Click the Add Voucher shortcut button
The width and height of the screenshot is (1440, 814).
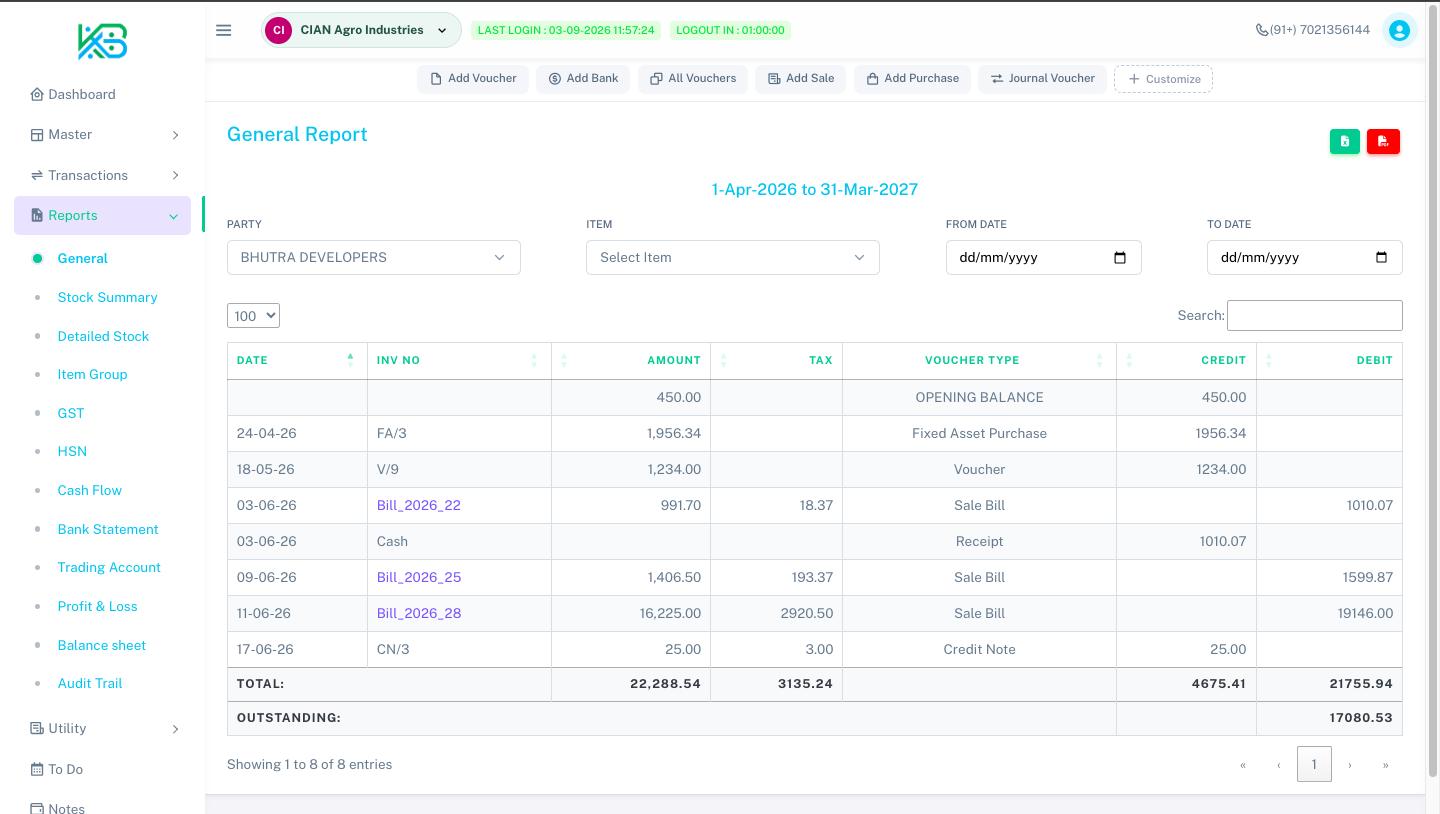click(x=473, y=79)
